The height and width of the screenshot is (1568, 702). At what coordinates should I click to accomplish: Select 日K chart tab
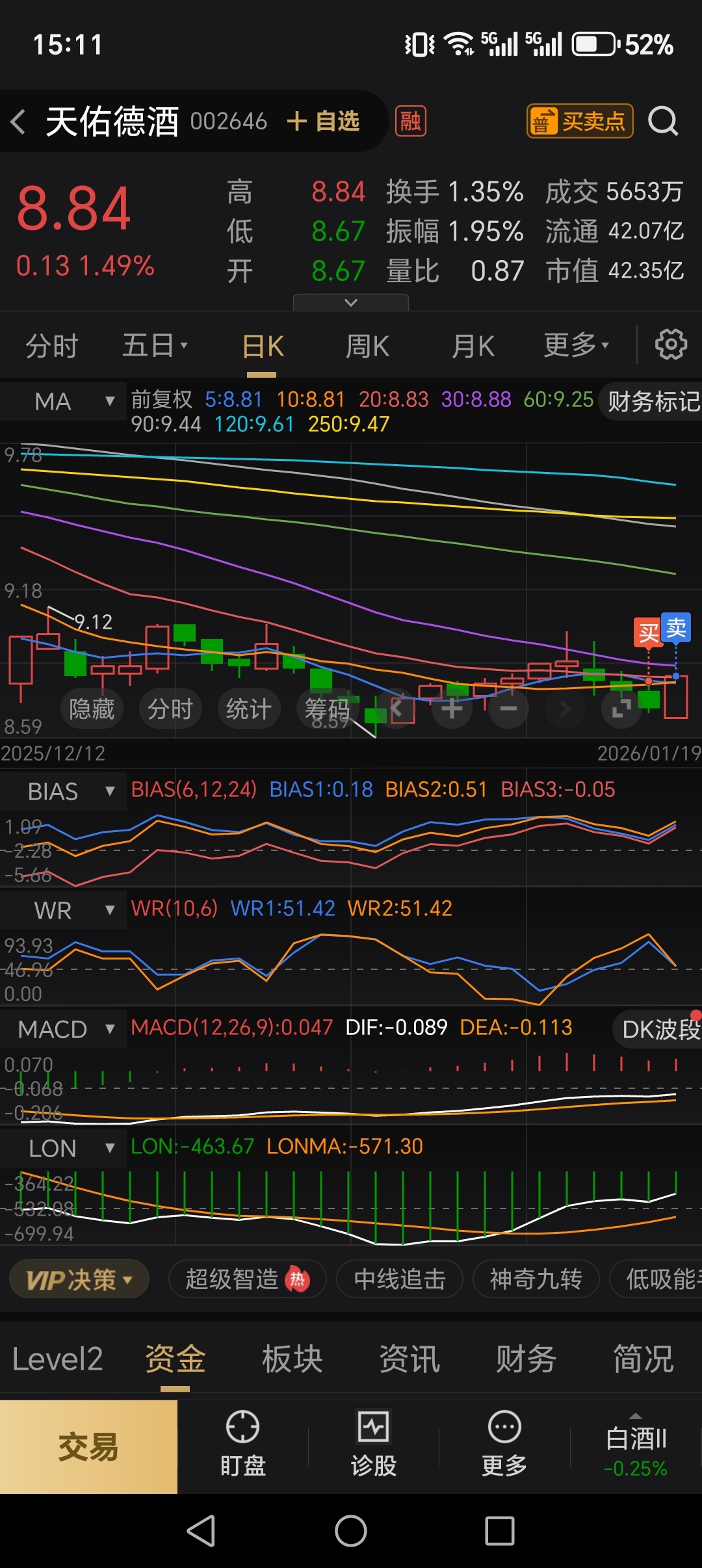[x=263, y=346]
